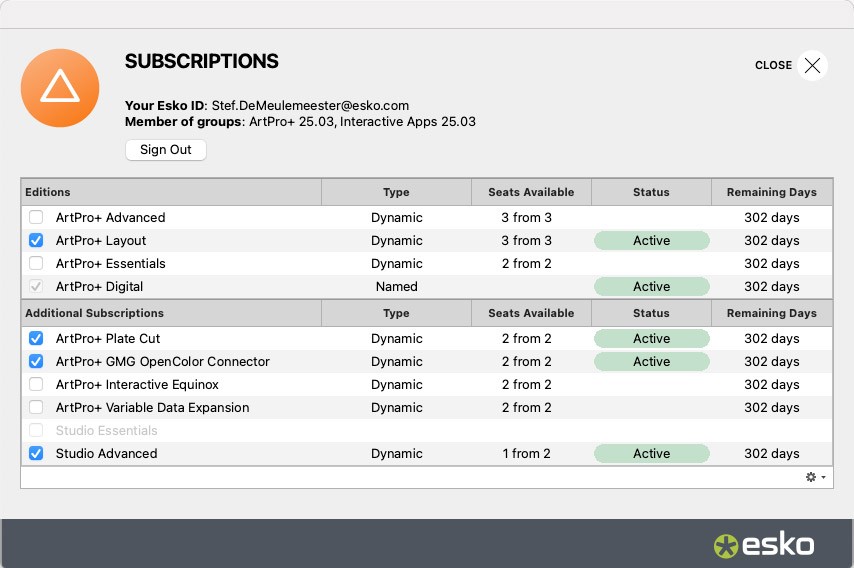Tick the ArtPro+ Essentials checkbox

click(x=36, y=263)
